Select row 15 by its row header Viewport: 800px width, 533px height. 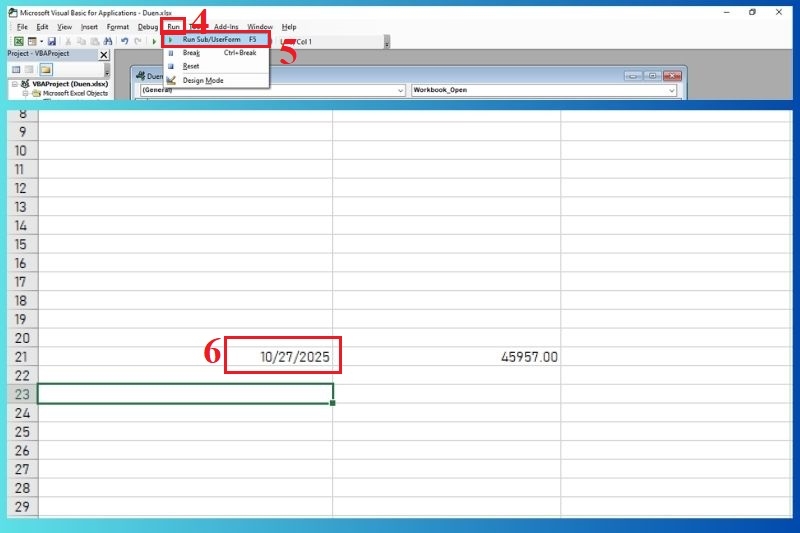point(22,244)
